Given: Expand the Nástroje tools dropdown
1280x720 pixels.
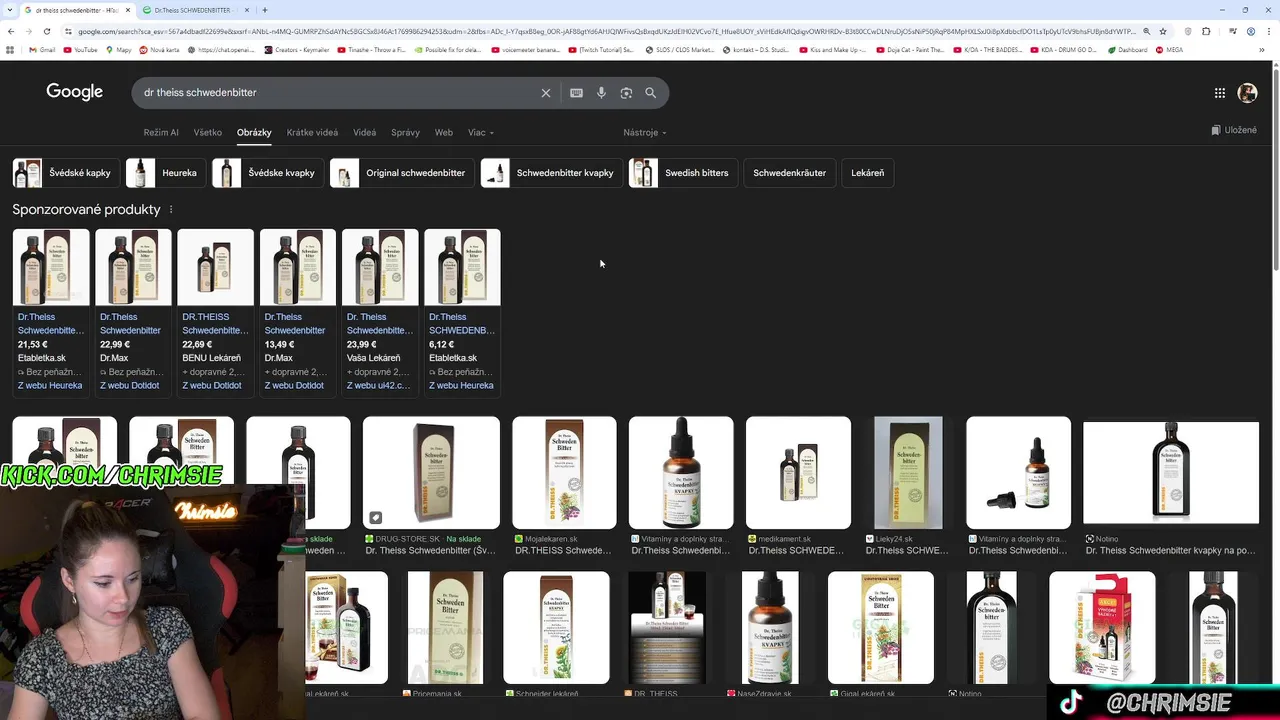Looking at the screenshot, I should pos(645,133).
